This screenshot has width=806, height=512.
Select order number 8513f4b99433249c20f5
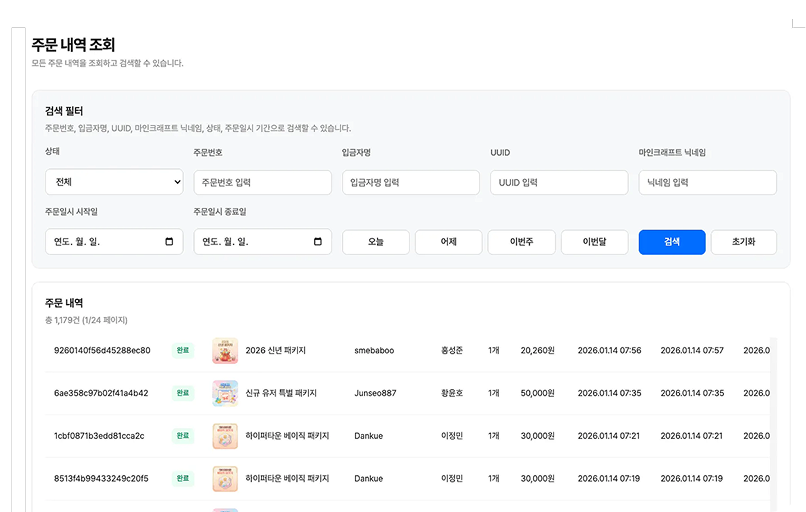click(x=101, y=479)
